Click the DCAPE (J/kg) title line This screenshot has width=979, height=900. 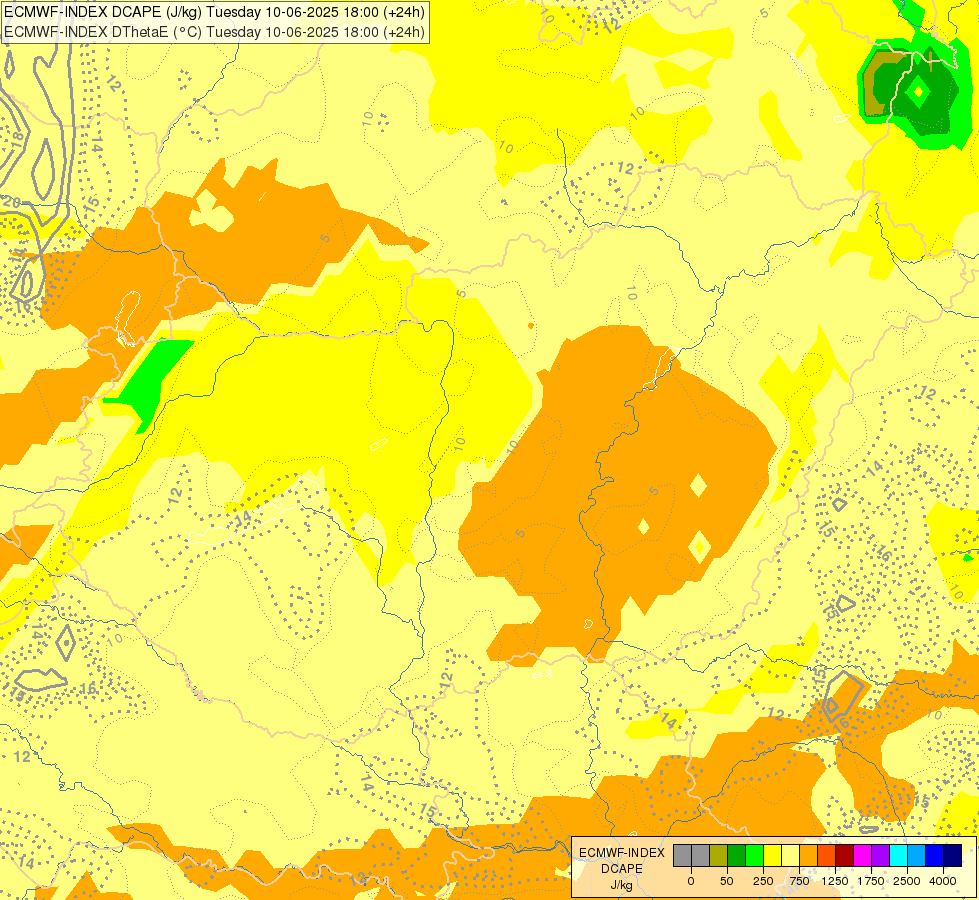(214, 12)
